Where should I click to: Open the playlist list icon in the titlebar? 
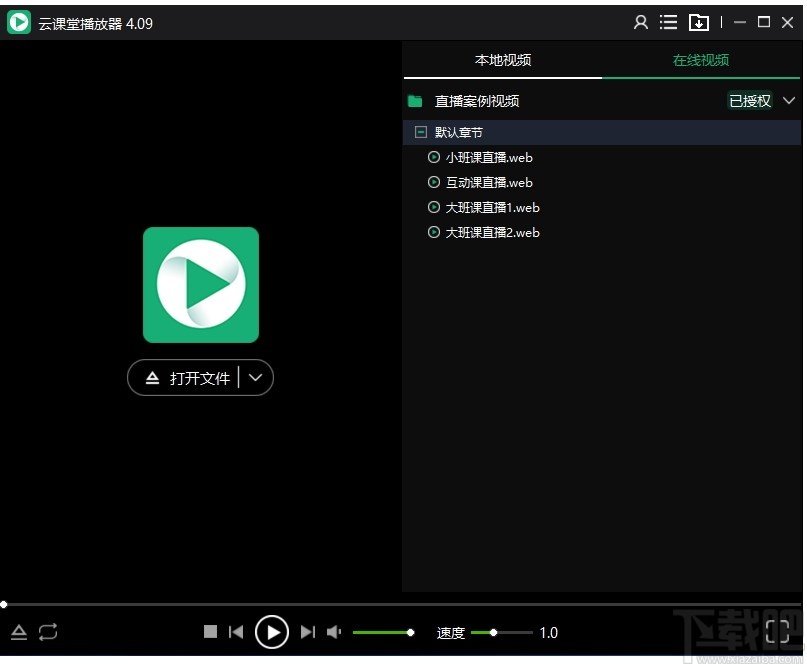click(x=668, y=22)
